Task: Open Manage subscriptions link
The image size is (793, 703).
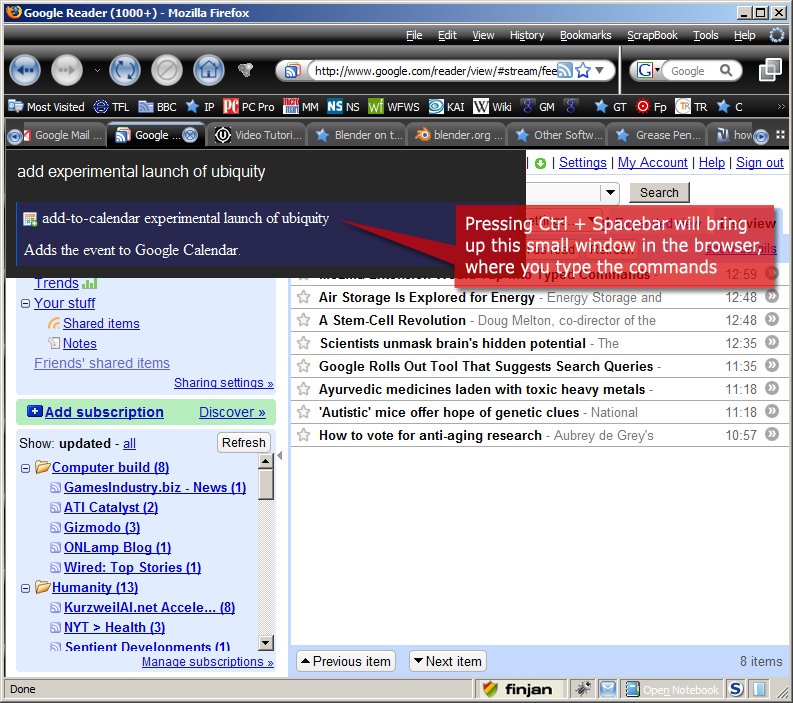Action: (207, 662)
